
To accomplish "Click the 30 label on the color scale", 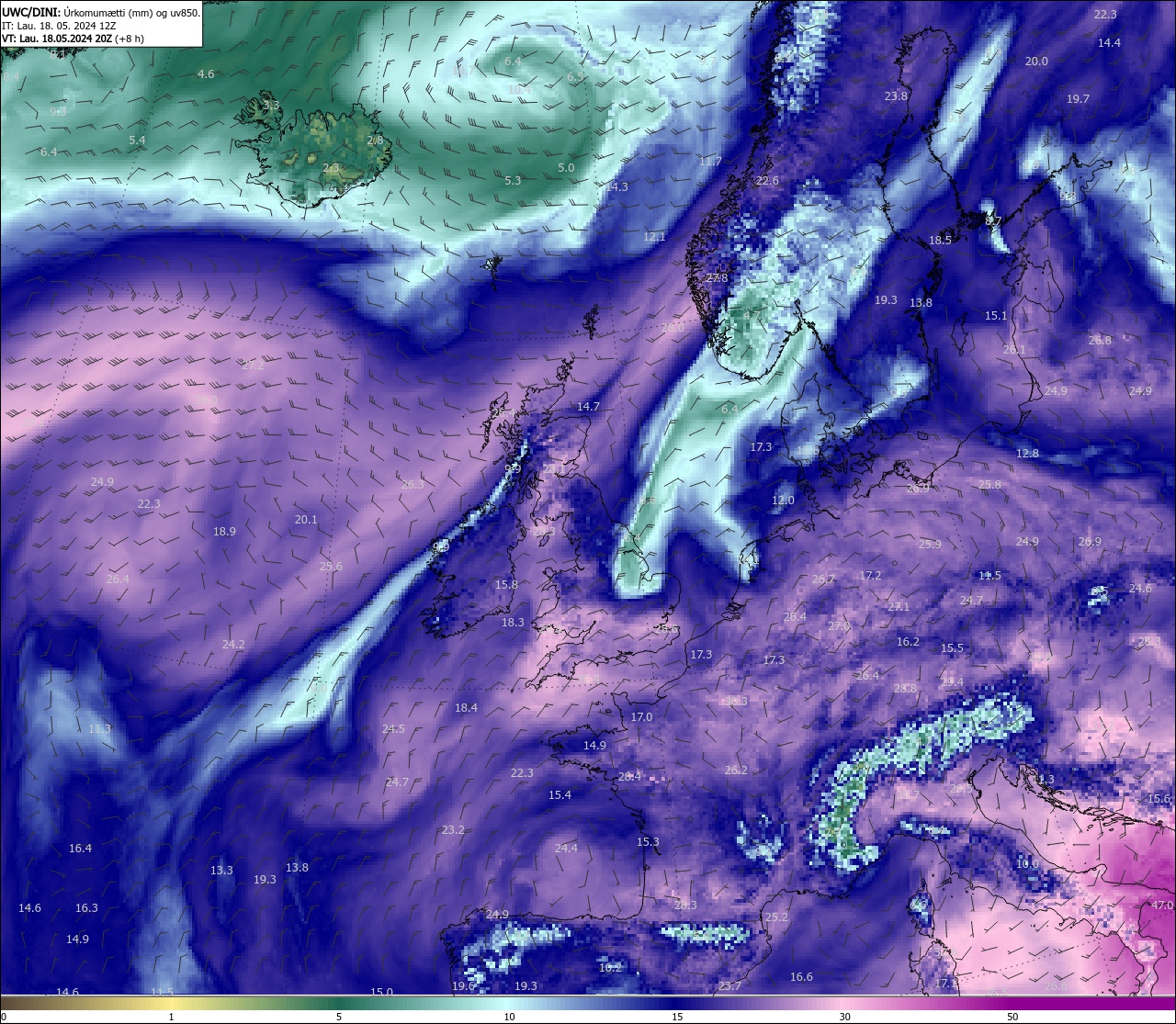I will (844, 1017).
